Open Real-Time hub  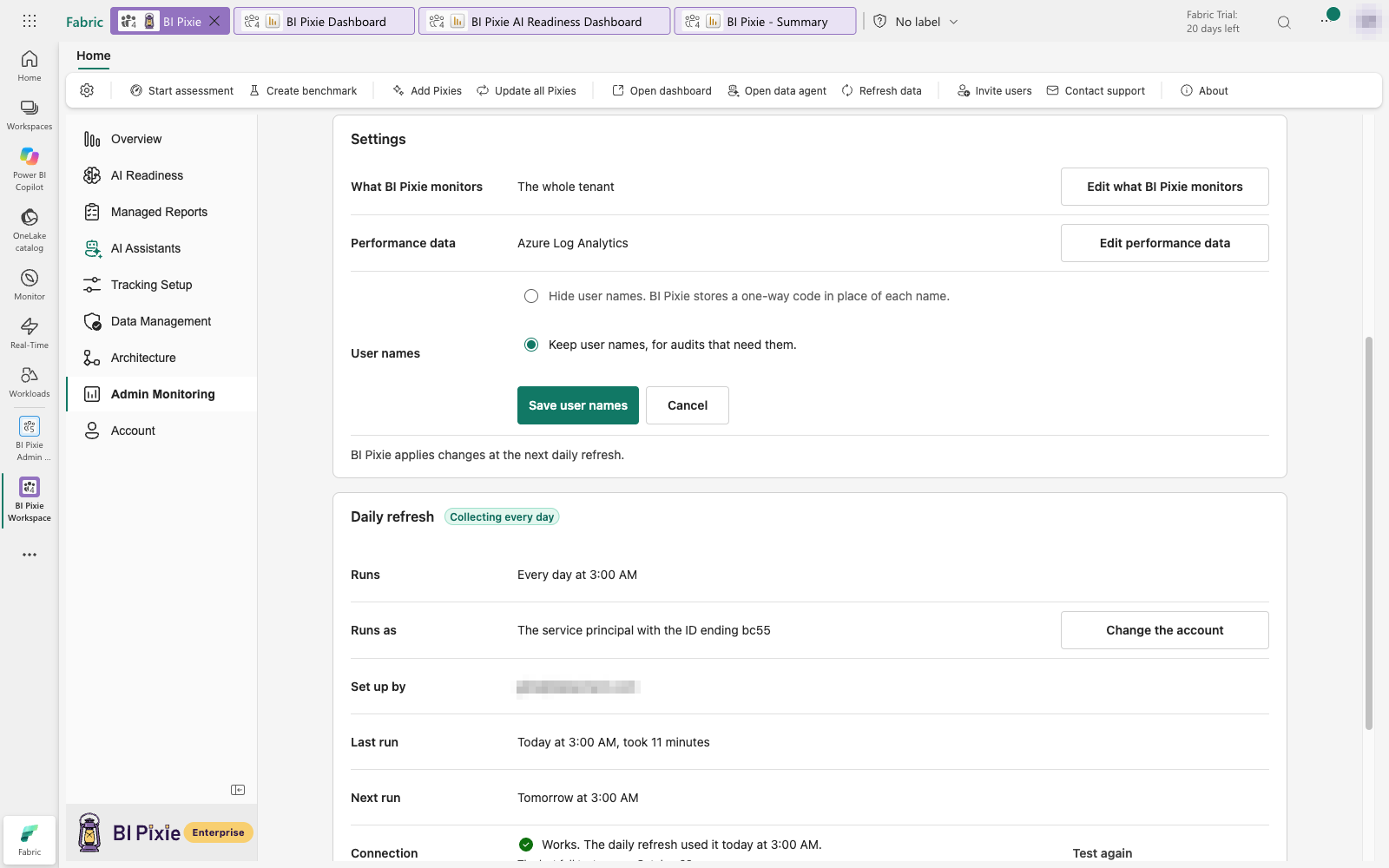30,333
